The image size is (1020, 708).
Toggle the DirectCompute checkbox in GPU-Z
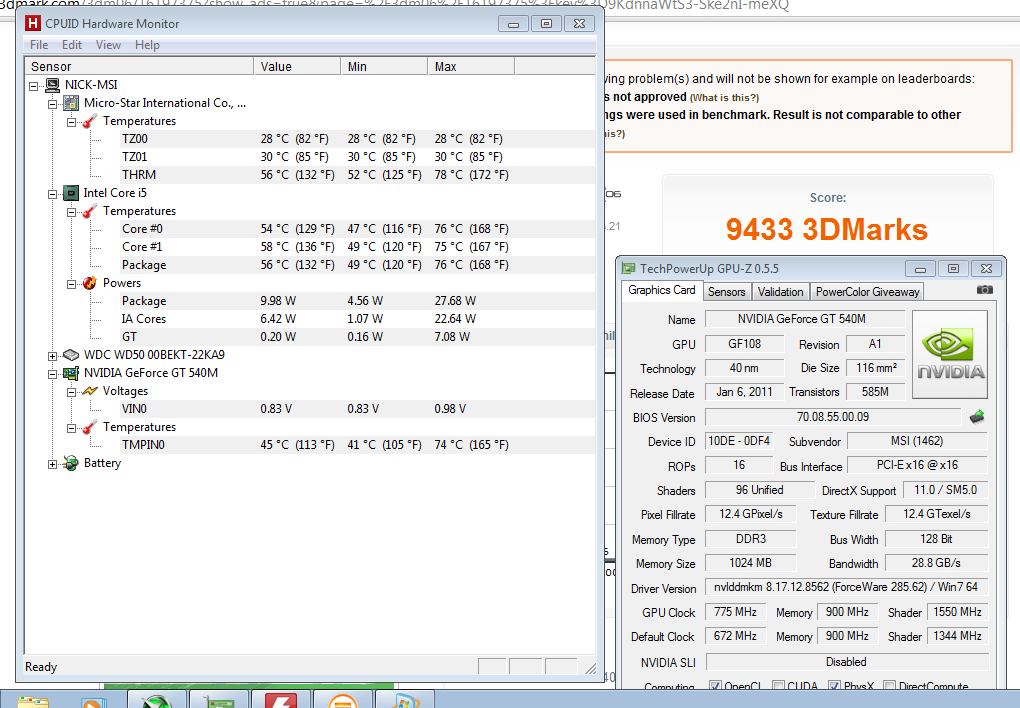coord(890,686)
